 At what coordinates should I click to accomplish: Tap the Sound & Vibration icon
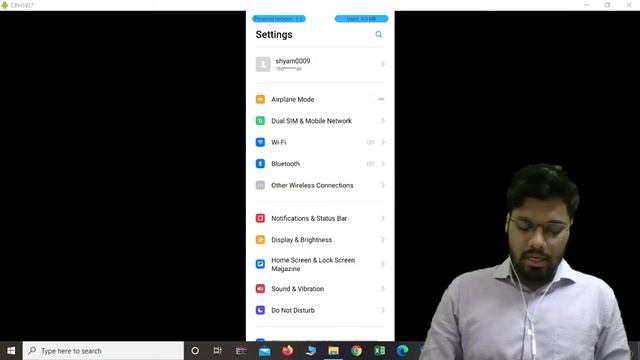pos(260,289)
